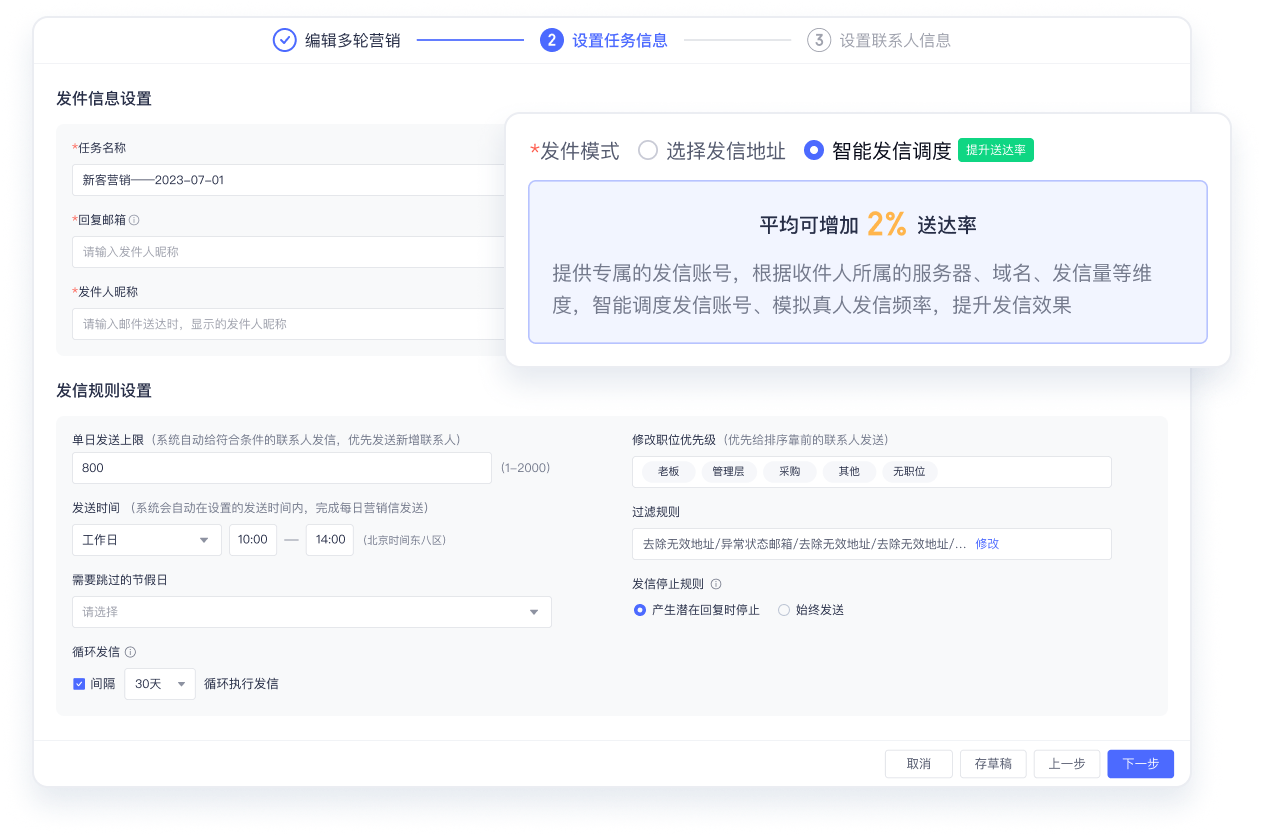Viewport: 1264px width, 836px height.
Task: Uncheck the 间隔 loop sending checkbox
Action: (x=79, y=684)
